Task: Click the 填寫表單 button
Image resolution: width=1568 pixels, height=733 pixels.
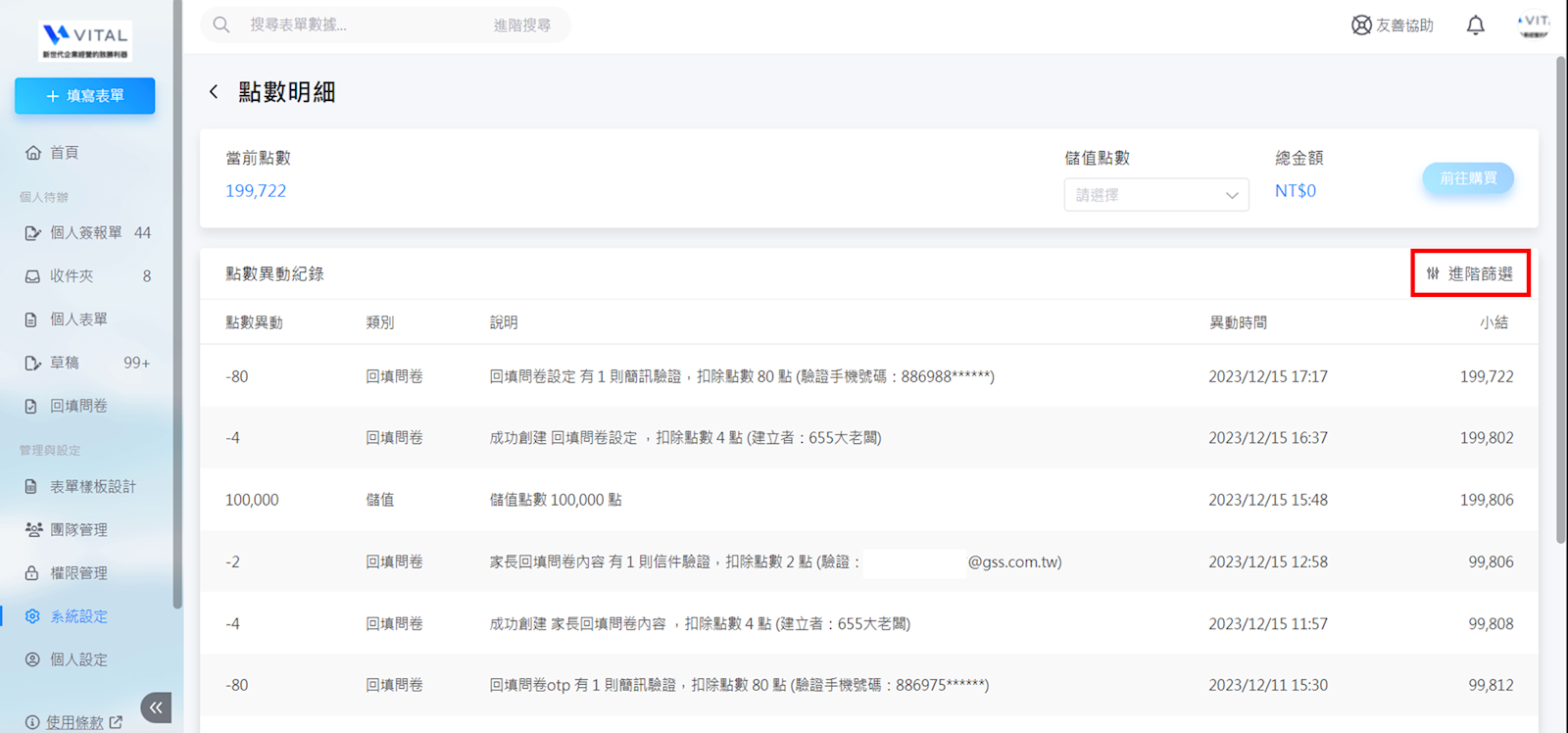Action: coord(85,96)
